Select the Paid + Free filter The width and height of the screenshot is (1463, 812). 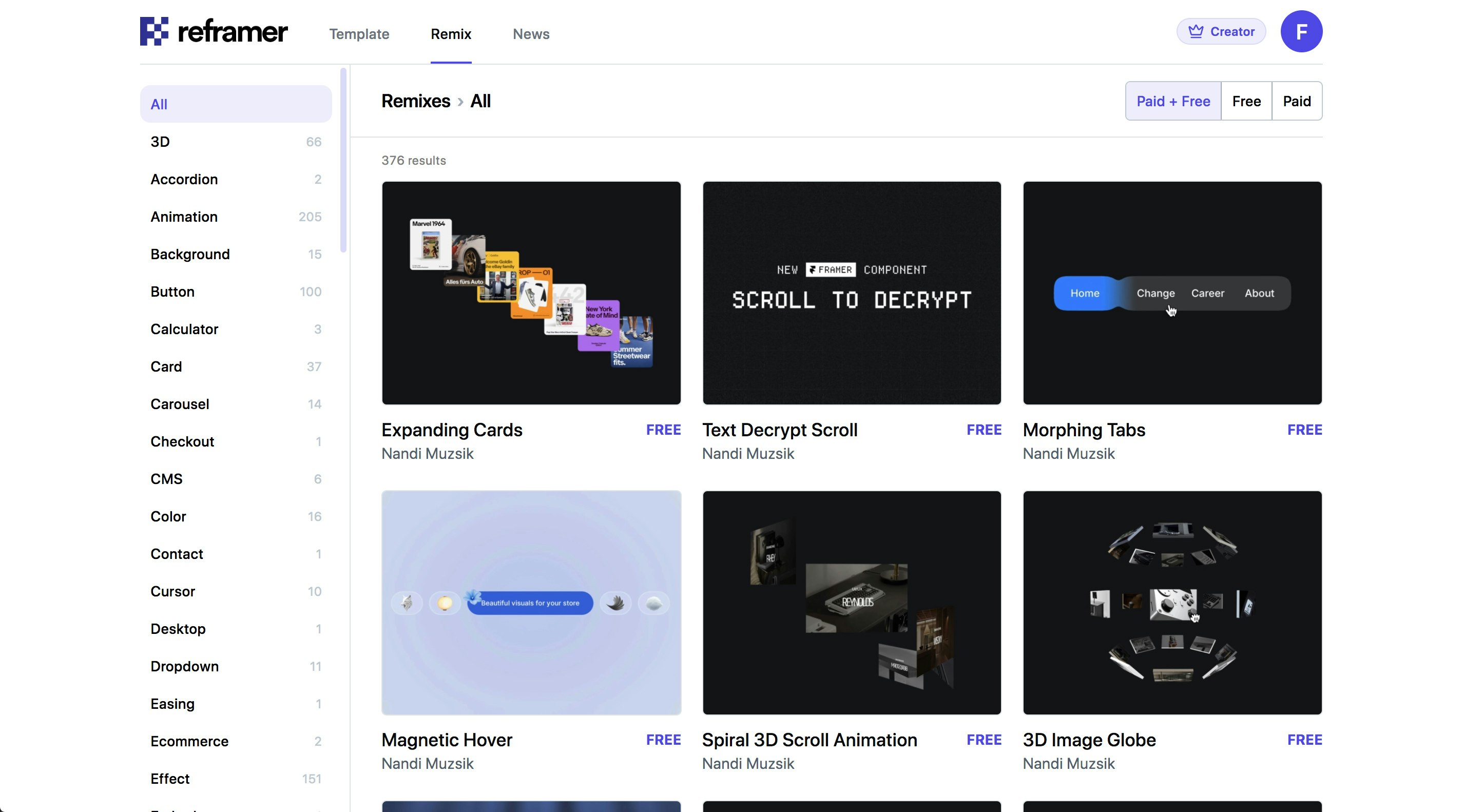click(x=1173, y=101)
